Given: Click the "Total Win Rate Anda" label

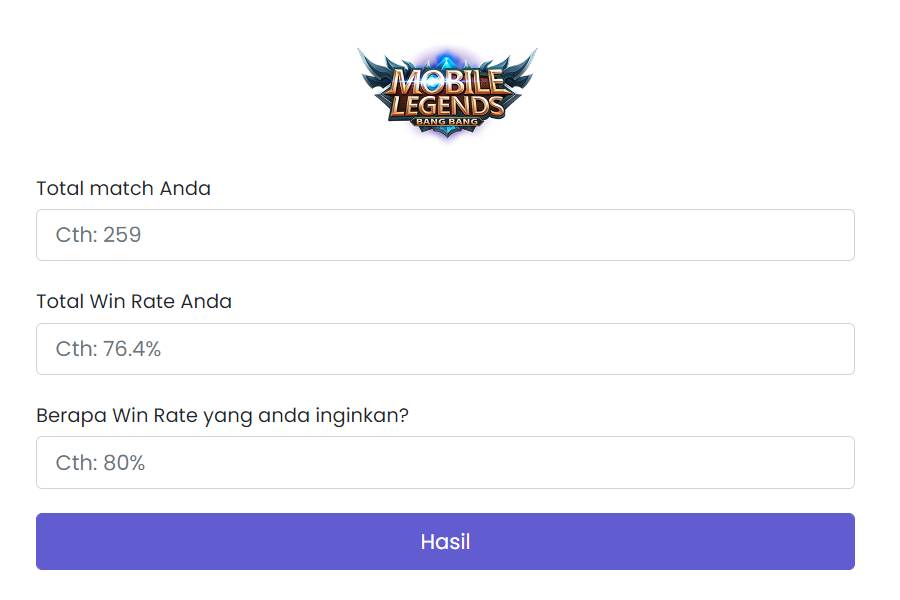Looking at the screenshot, I should pos(134,301).
